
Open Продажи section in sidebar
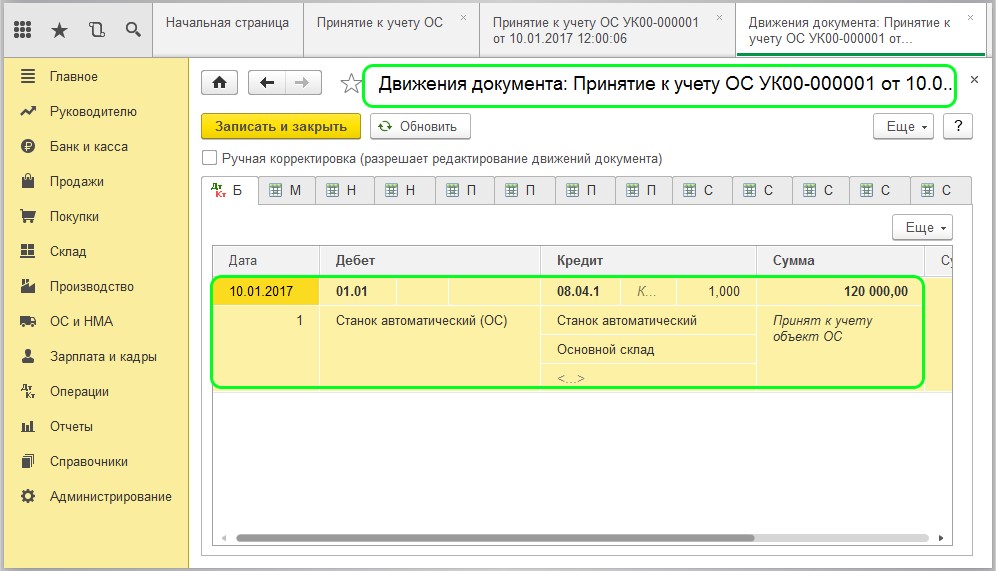(x=76, y=182)
